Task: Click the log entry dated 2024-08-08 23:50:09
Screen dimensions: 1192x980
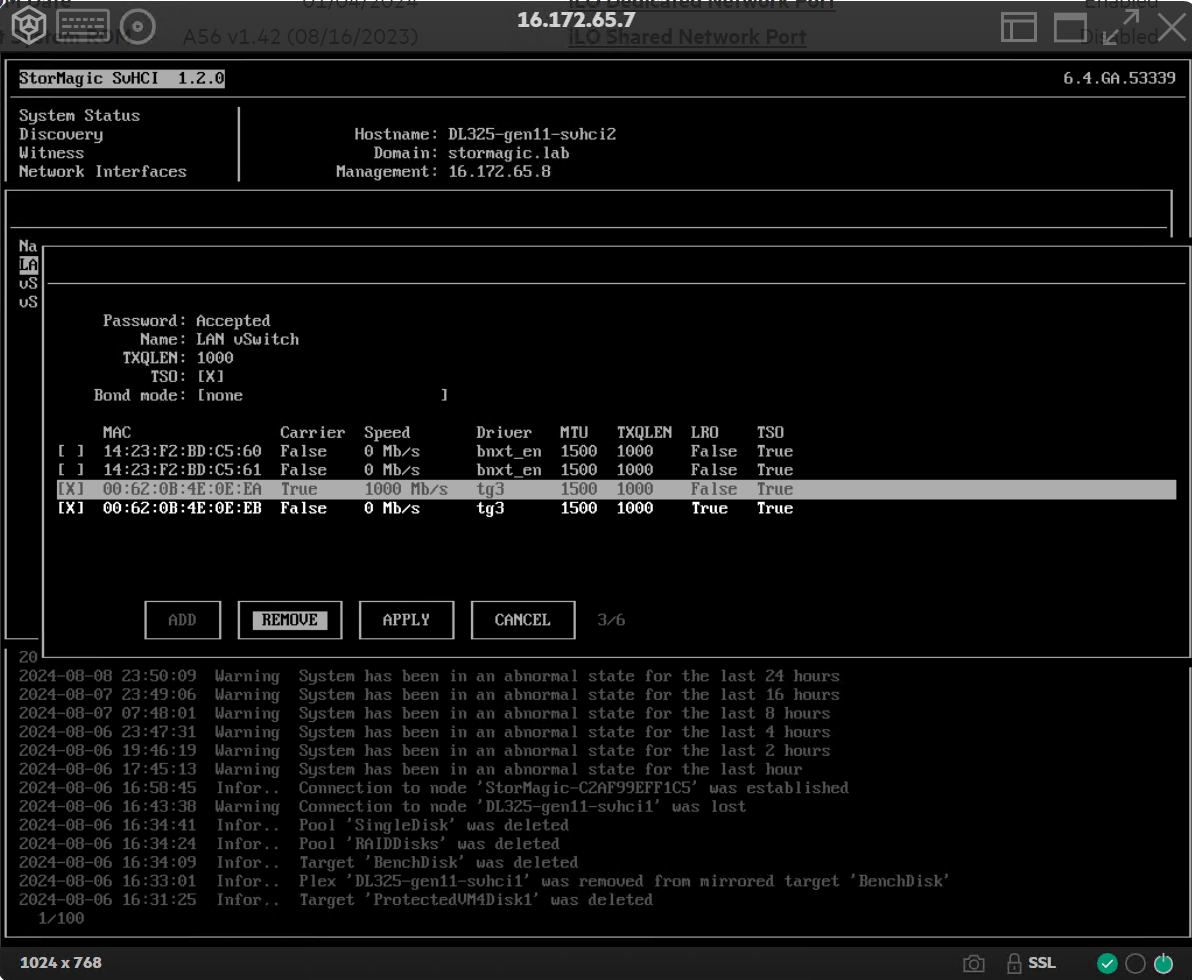Action: pyautogui.click(x=430, y=676)
